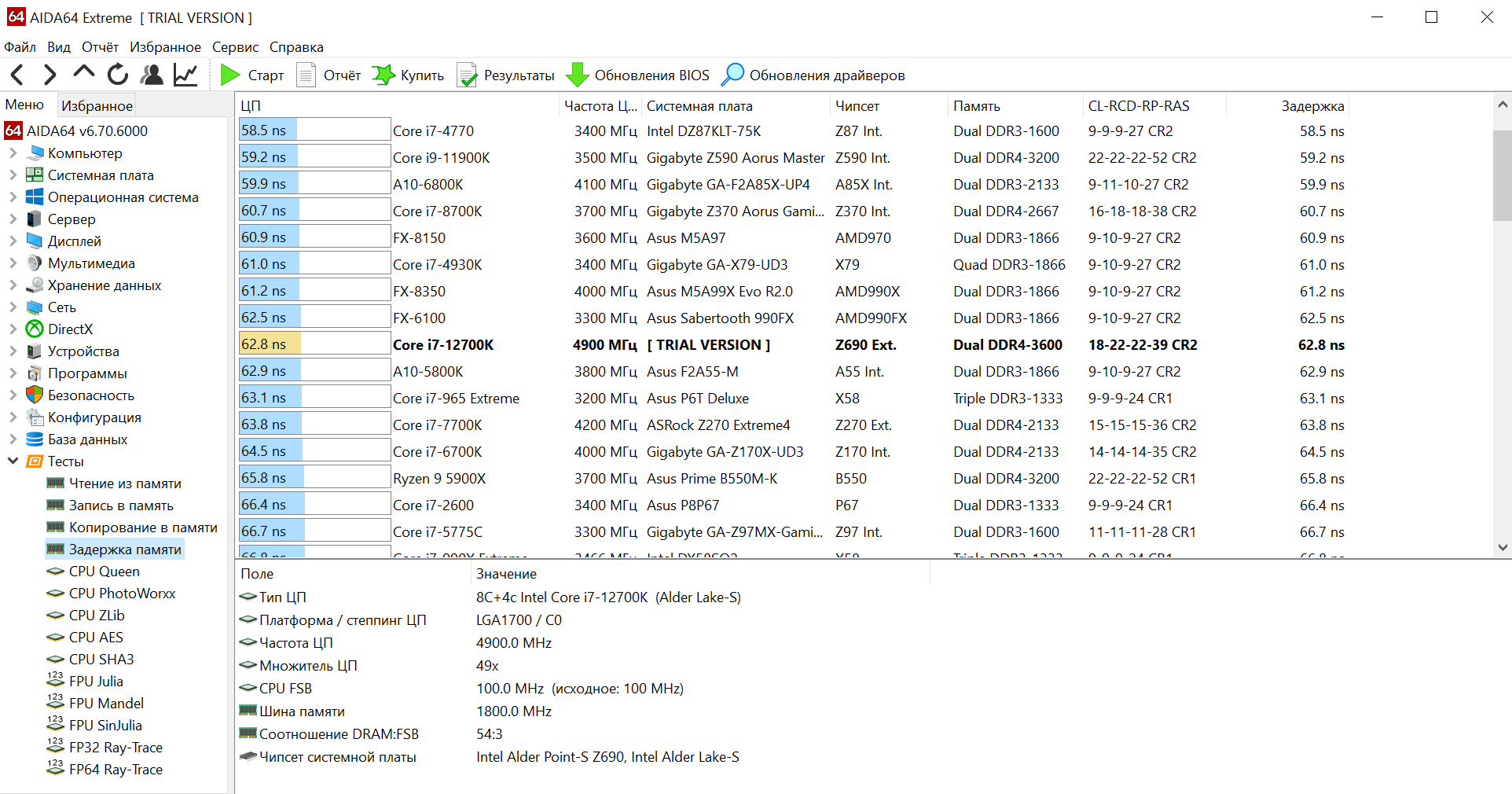
Task: Click the Обновления драйверов magnifier icon
Action: point(732,75)
